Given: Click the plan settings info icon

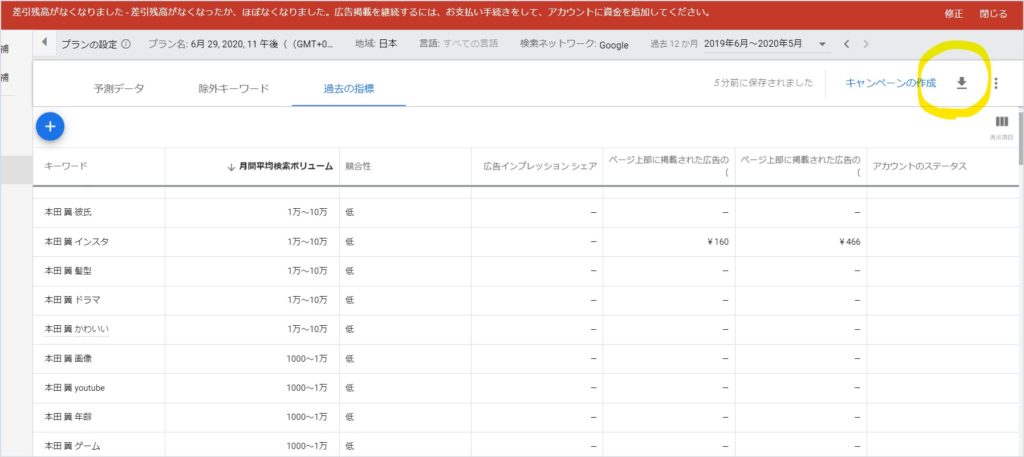Looking at the screenshot, I should point(126,44).
